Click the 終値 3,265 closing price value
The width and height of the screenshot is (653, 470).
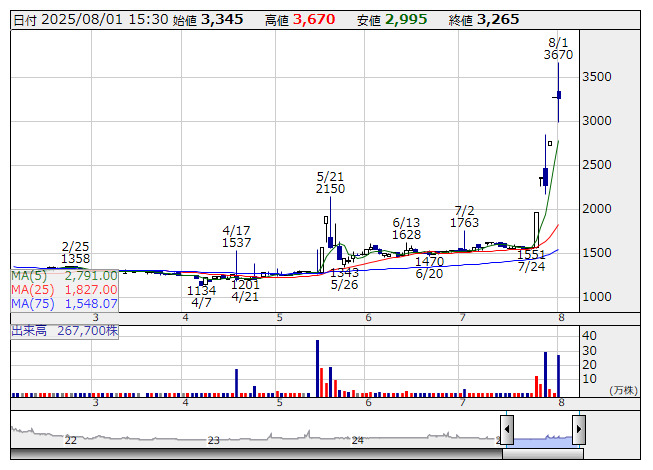[498, 19]
